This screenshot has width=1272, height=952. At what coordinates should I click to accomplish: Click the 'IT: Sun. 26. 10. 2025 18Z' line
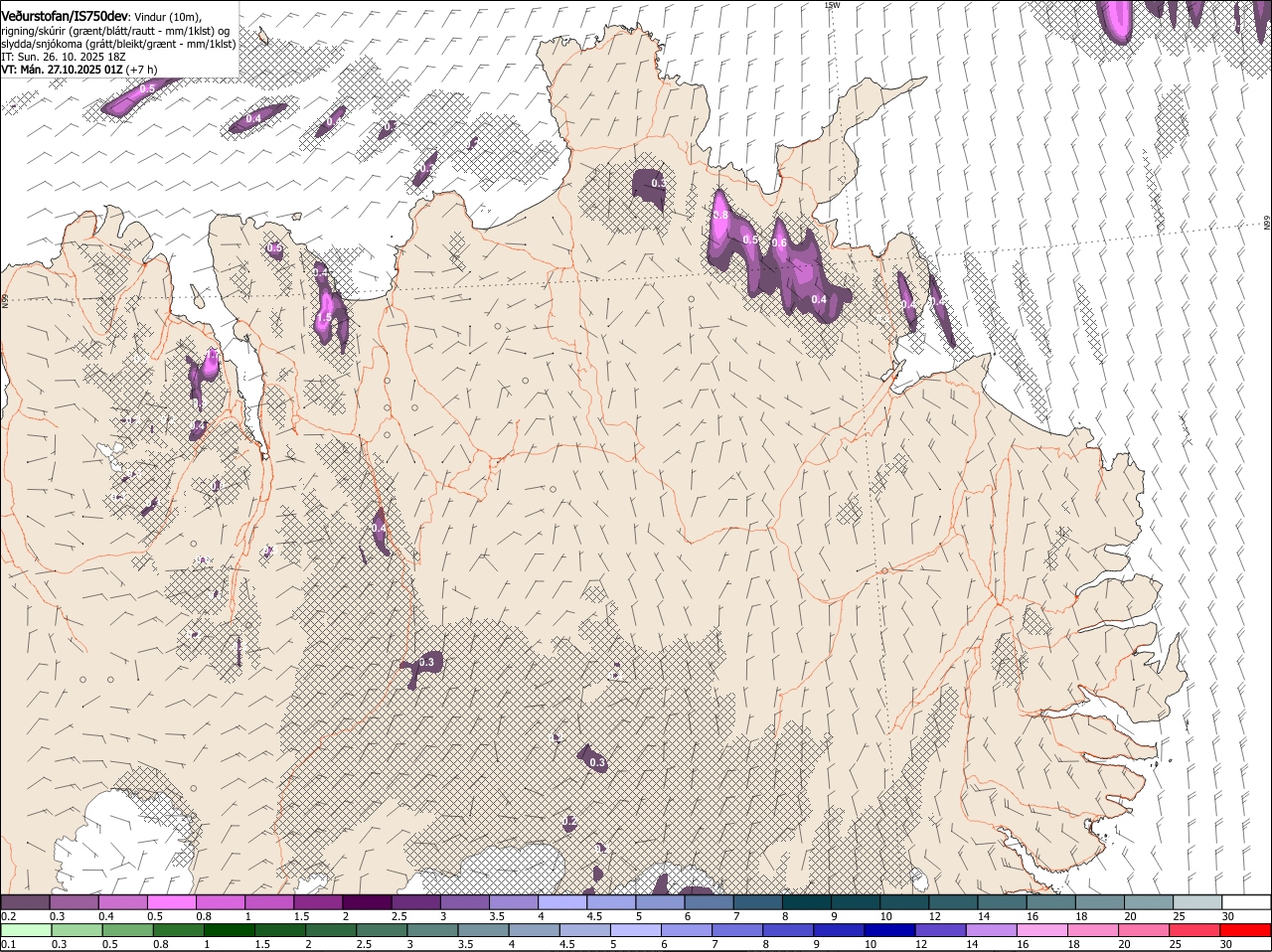[x=63, y=57]
